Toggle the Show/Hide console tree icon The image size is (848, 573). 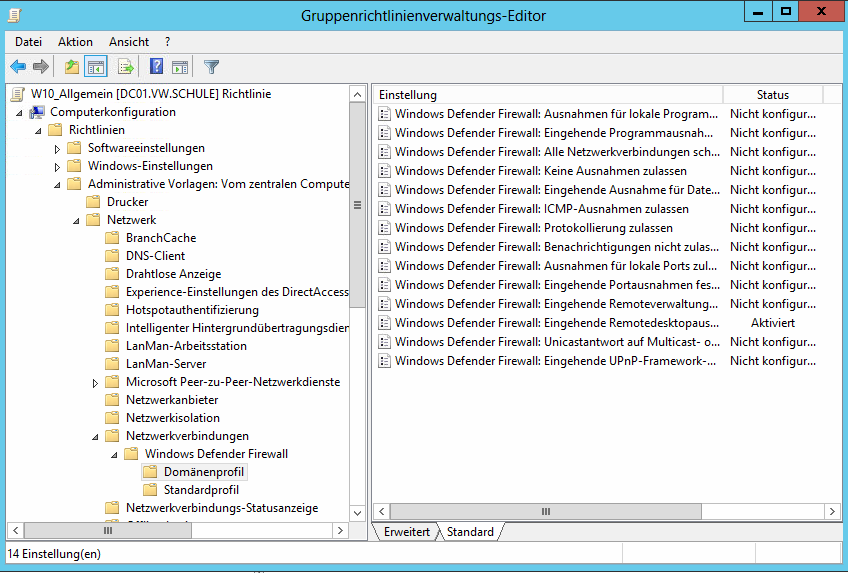tap(96, 67)
